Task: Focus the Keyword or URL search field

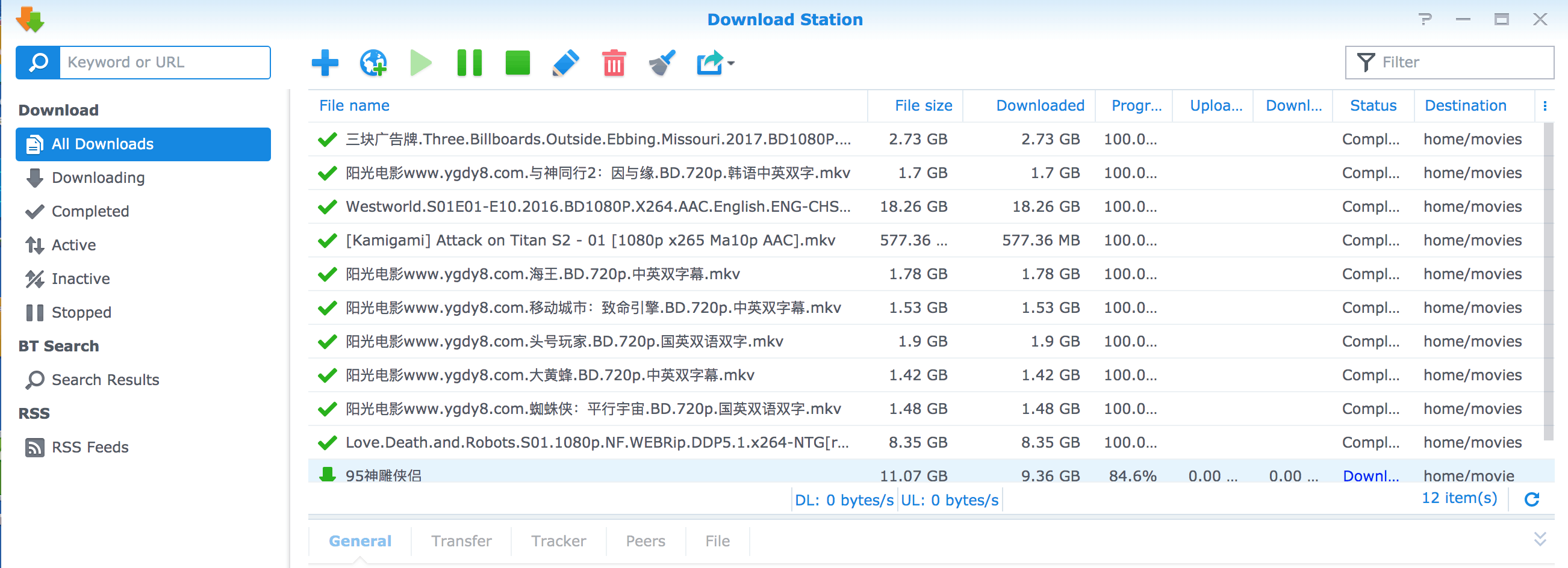Action: pyautogui.click(x=165, y=62)
